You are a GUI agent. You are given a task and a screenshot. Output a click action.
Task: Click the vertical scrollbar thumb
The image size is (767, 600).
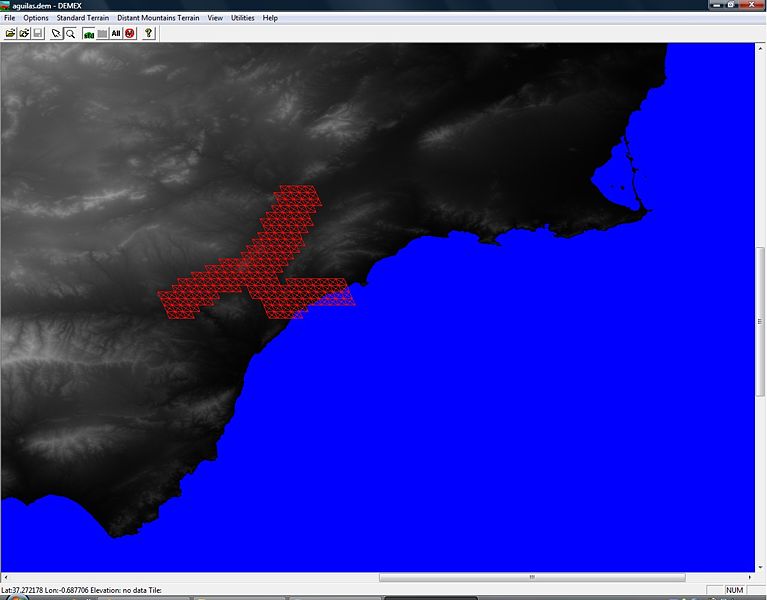pos(760,320)
